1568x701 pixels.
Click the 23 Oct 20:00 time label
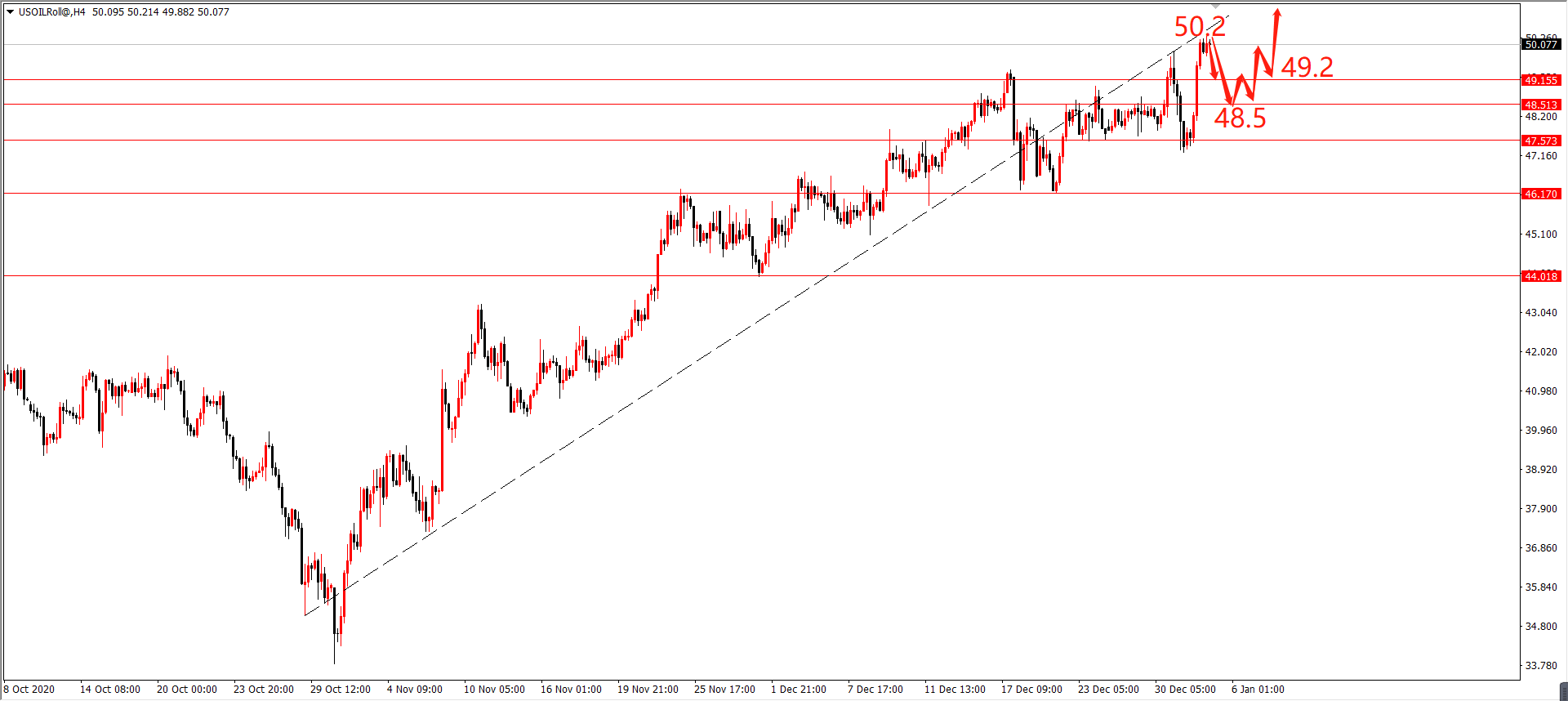click(264, 690)
